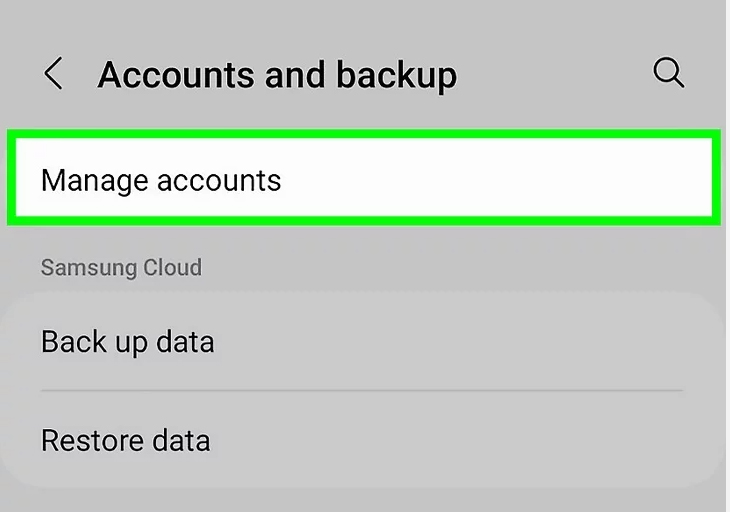730x512 pixels.
Task: Click the divider above Restore data
Action: (x=362, y=391)
